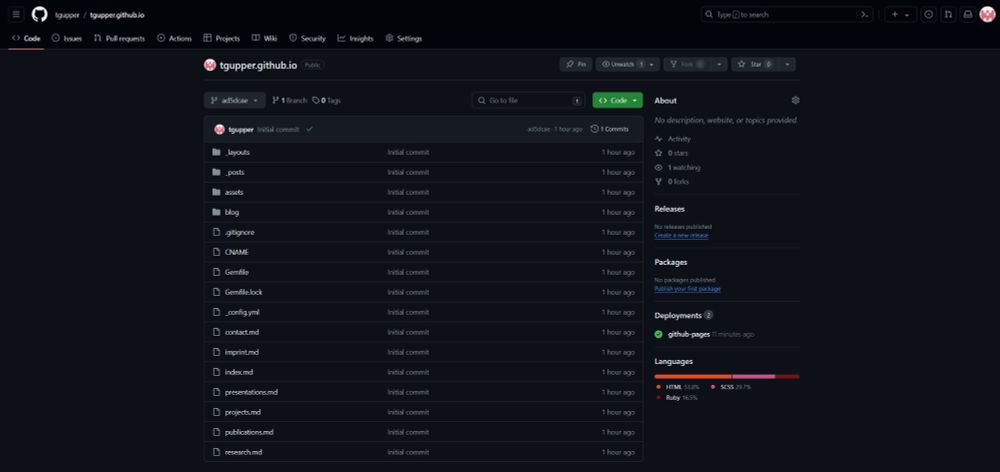Viewport: 1000px width, 472px height.
Task: Switch to the Issues tab
Action: (67, 38)
